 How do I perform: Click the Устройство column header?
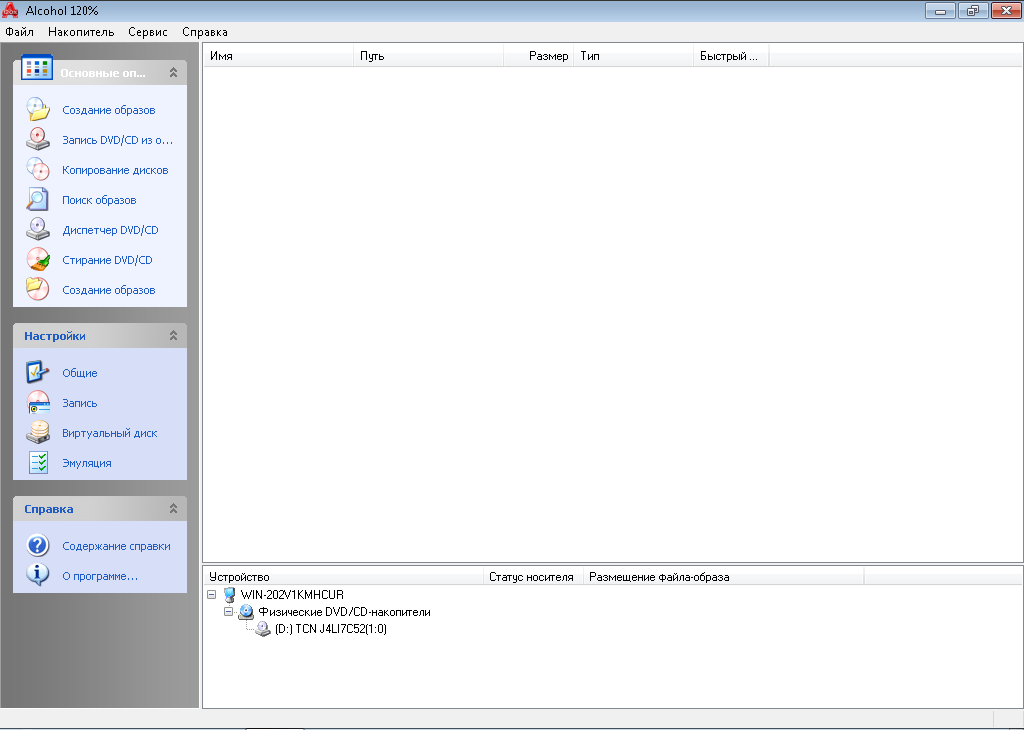click(343, 577)
